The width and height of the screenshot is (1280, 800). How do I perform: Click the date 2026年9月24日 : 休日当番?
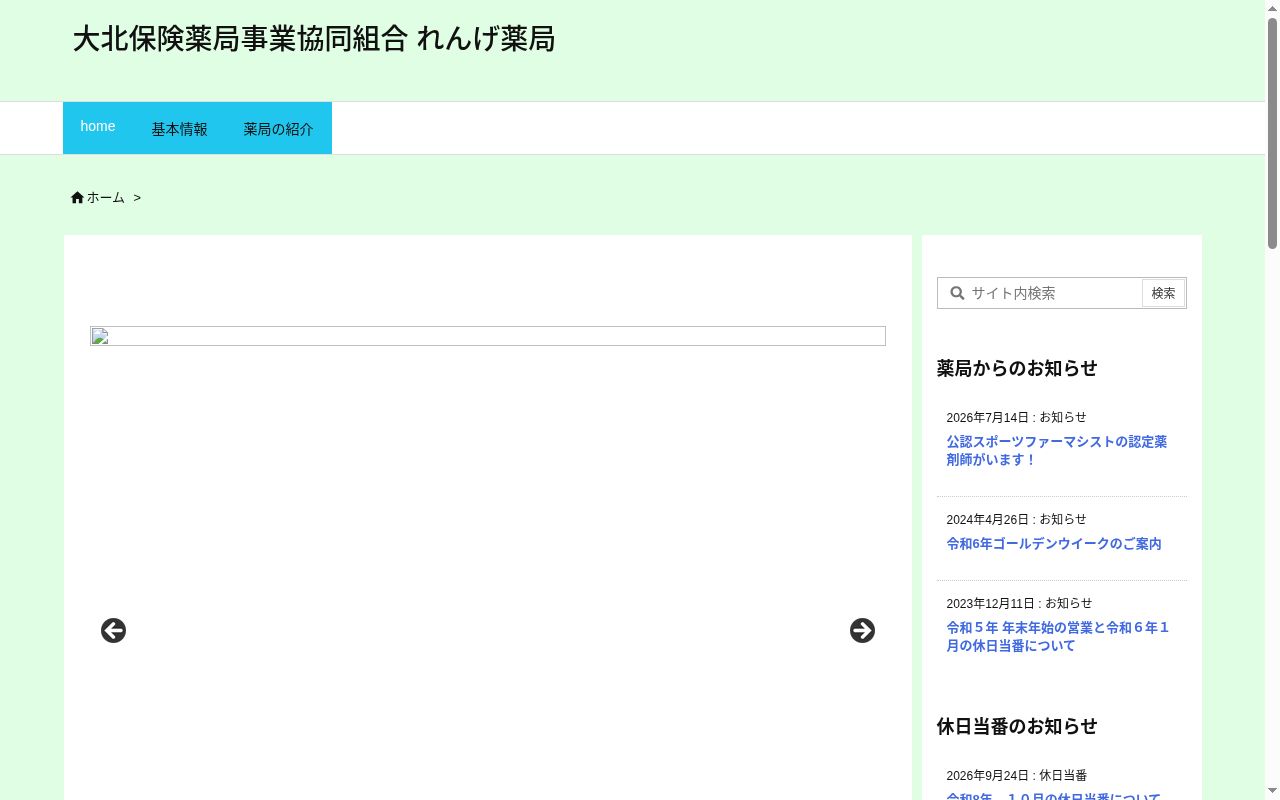tap(1016, 776)
